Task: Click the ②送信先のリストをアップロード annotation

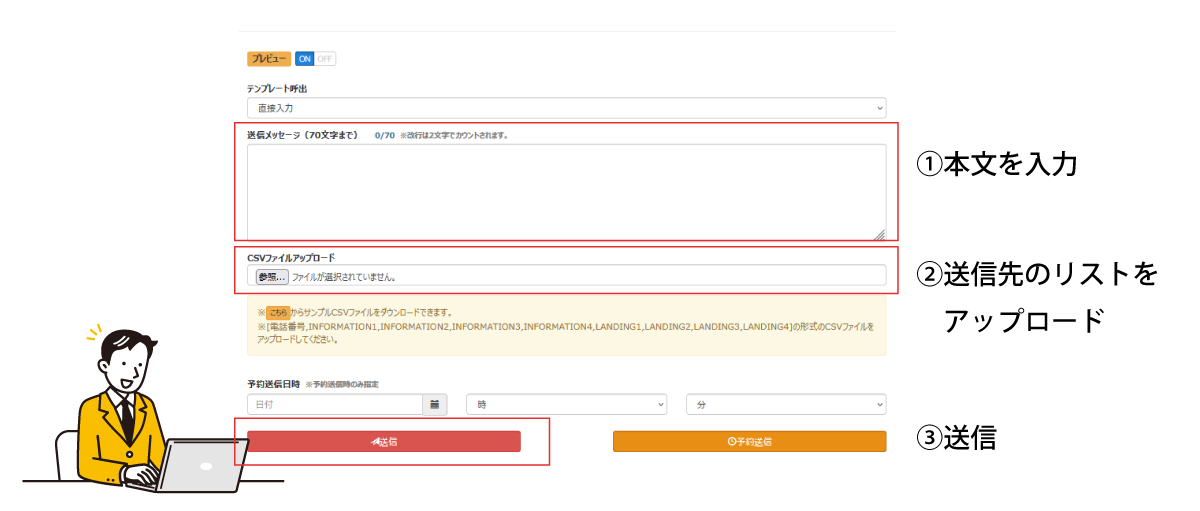Action: point(1036,297)
